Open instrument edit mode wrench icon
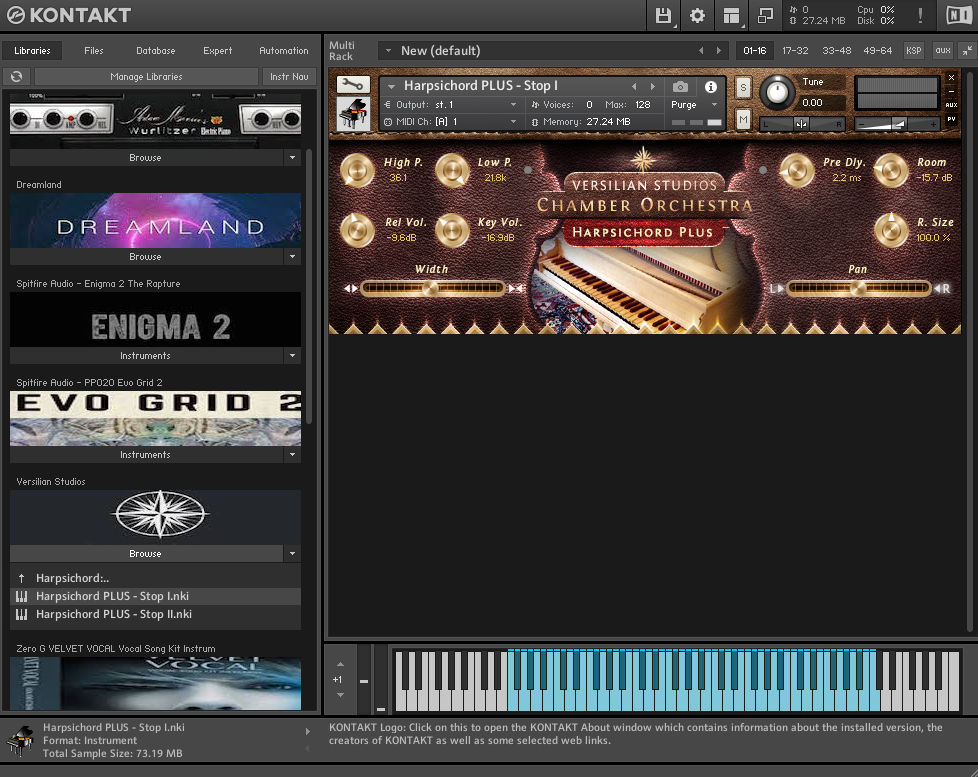The height and width of the screenshot is (777, 978). pos(353,84)
